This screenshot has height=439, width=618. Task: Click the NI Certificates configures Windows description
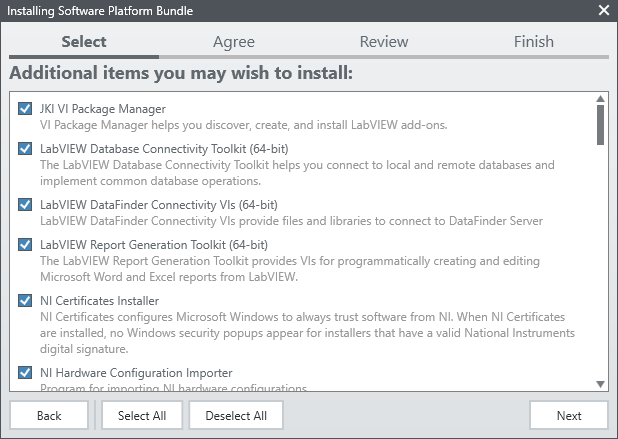[x=307, y=333]
